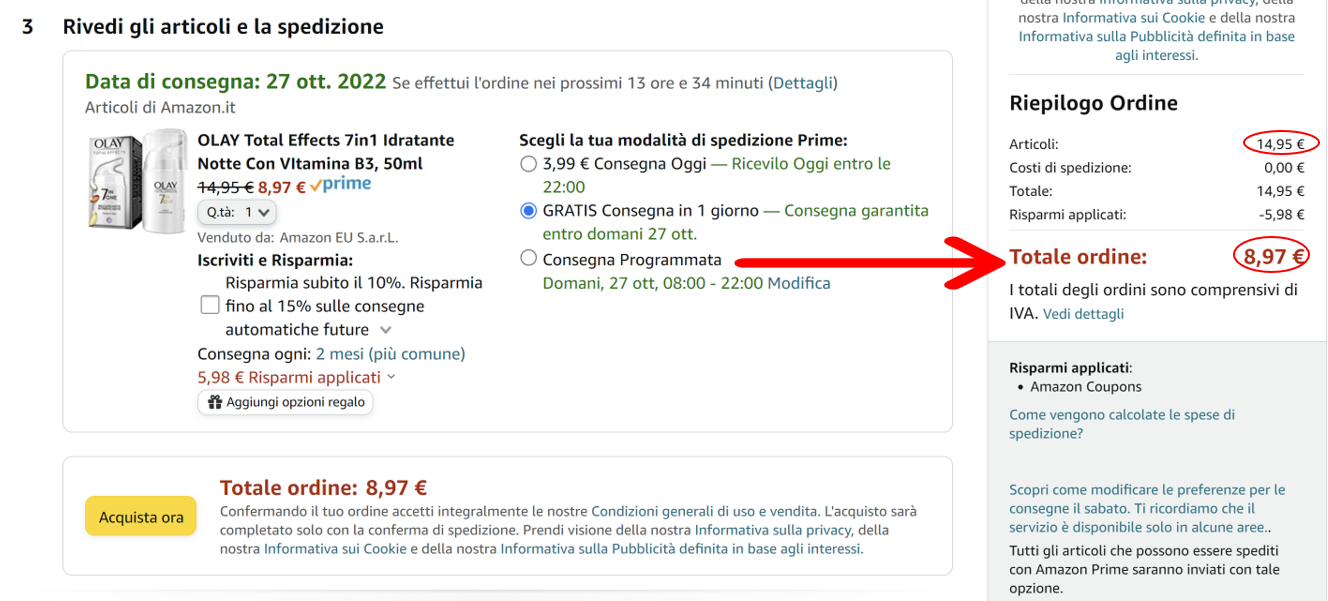The width and height of the screenshot is (1328, 601).
Task: Open Vedi dettagli link about IVA
Action: (1083, 314)
